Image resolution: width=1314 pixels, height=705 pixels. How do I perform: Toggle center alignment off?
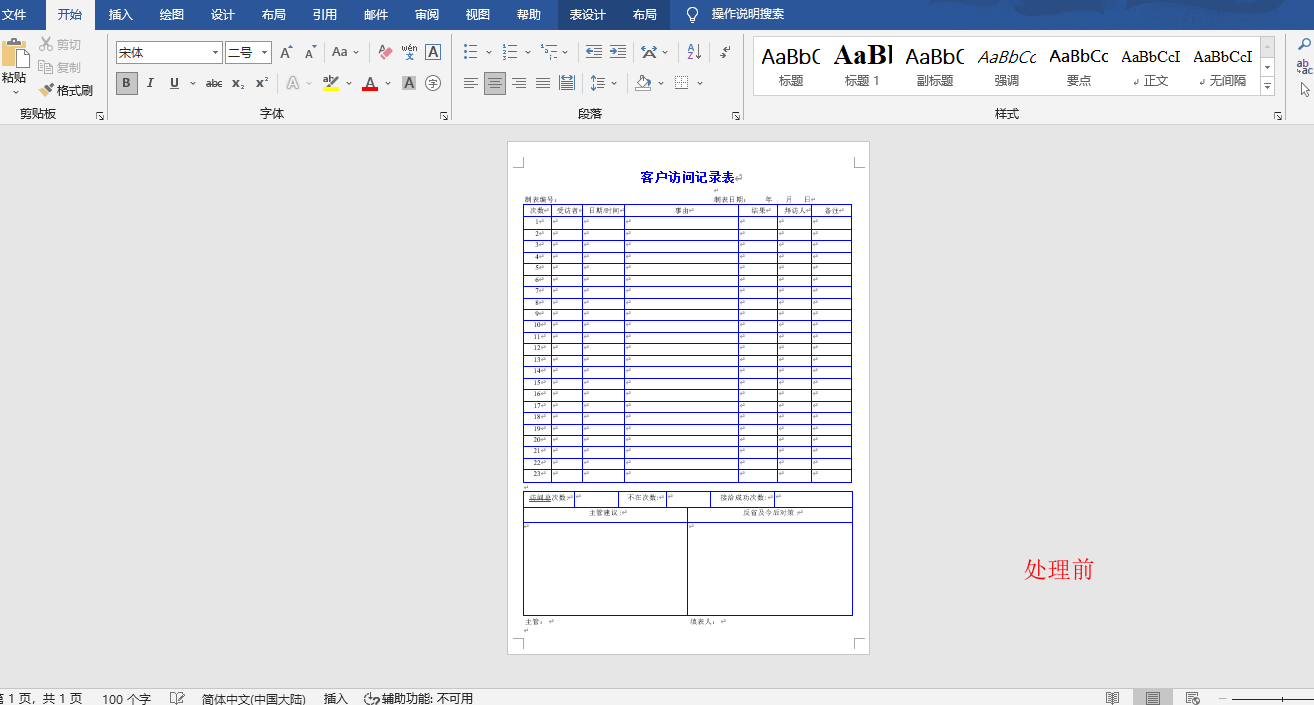click(x=494, y=83)
